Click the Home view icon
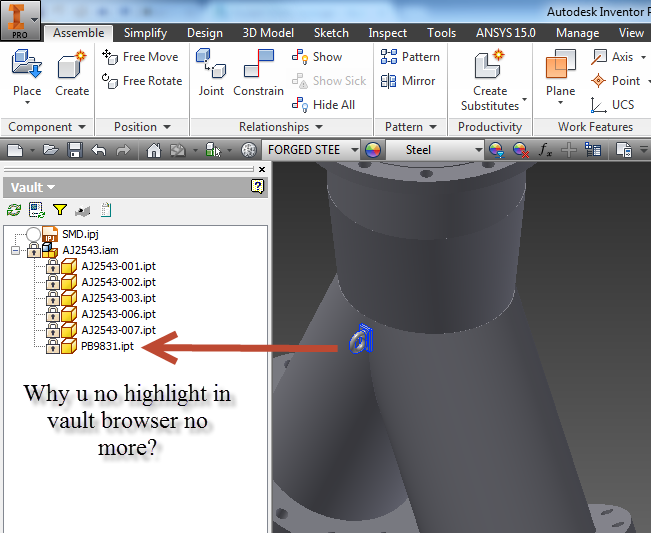651x533 pixels. 154,150
